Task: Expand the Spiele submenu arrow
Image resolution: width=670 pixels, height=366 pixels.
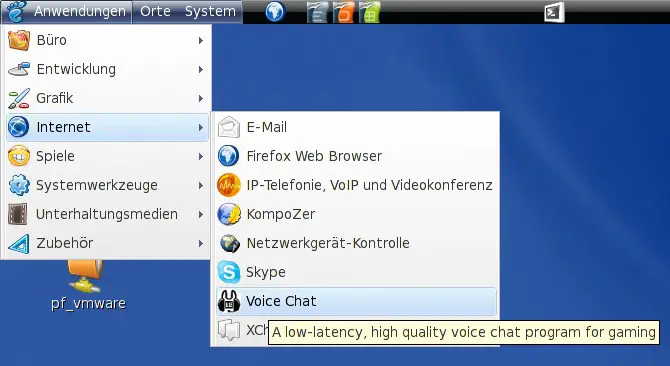Action: coord(201,156)
